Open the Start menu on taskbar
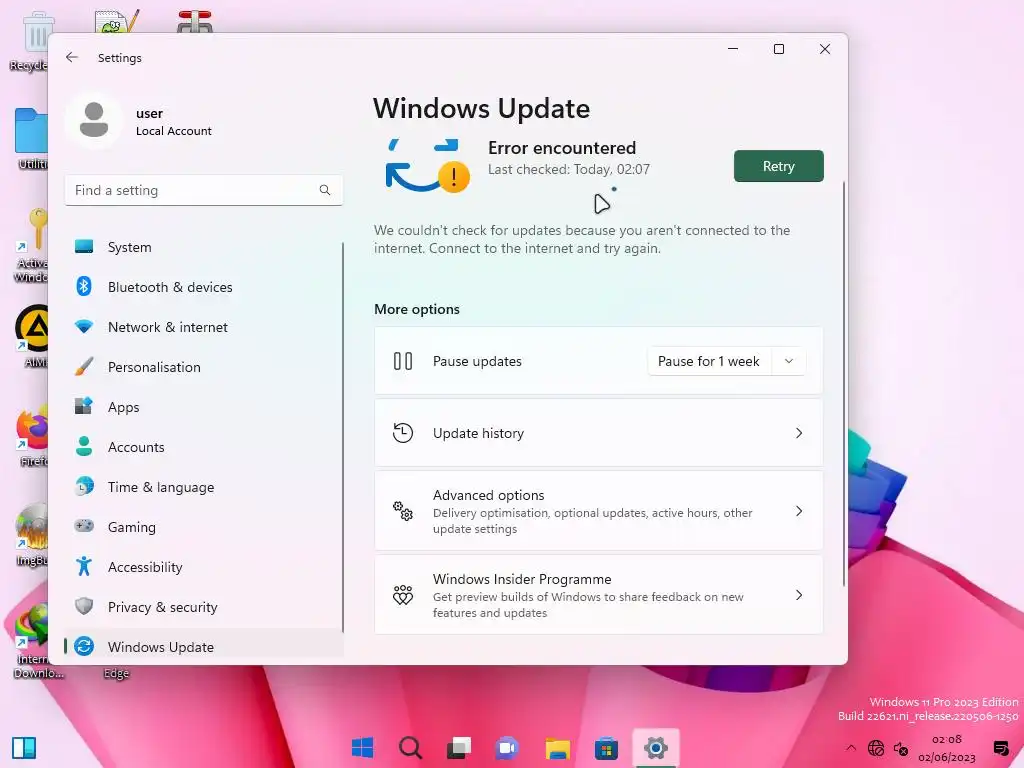 (x=362, y=747)
